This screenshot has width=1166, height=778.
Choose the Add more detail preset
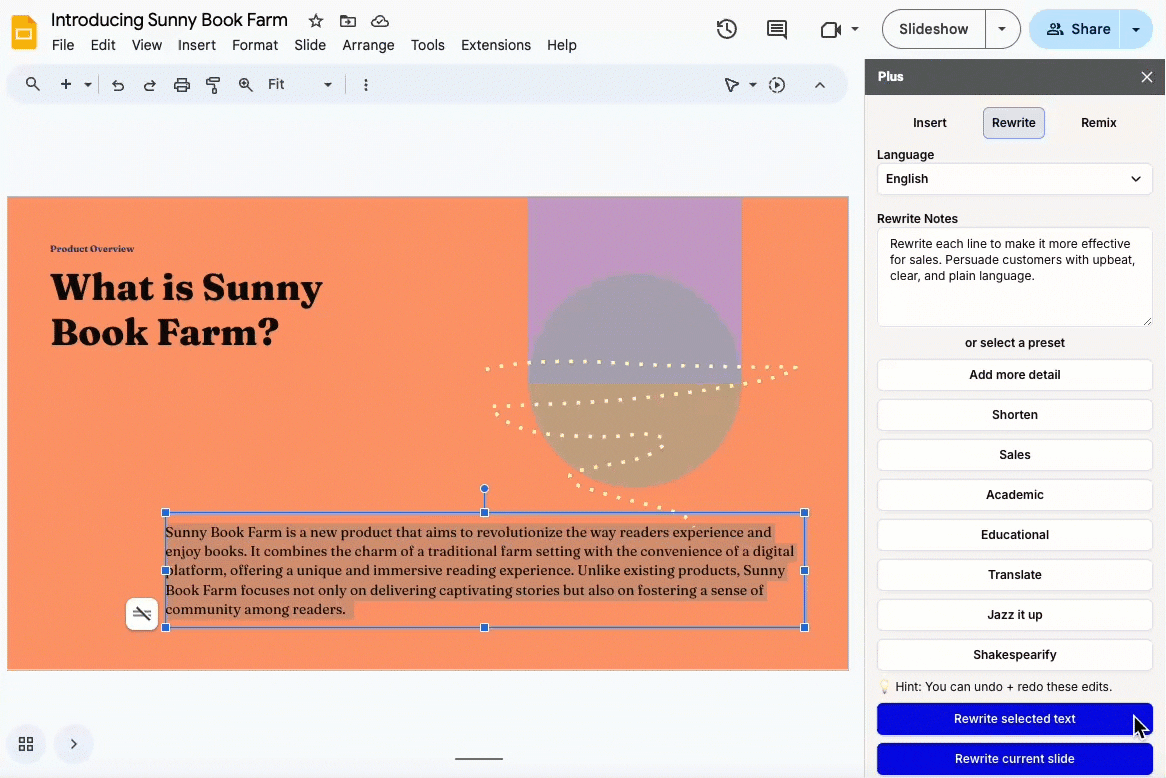pos(1014,375)
